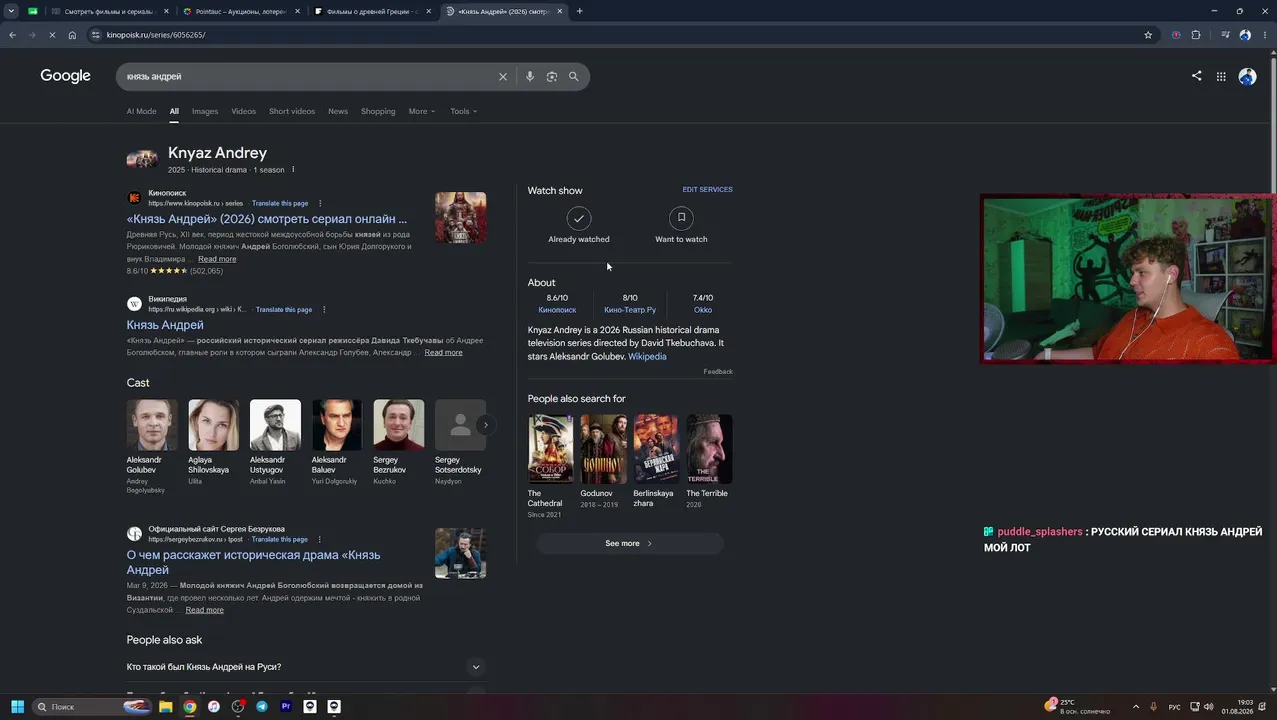This screenshot has height=720, width=1277.
Task: Open Windows Start menu
Action: (17, 707)
